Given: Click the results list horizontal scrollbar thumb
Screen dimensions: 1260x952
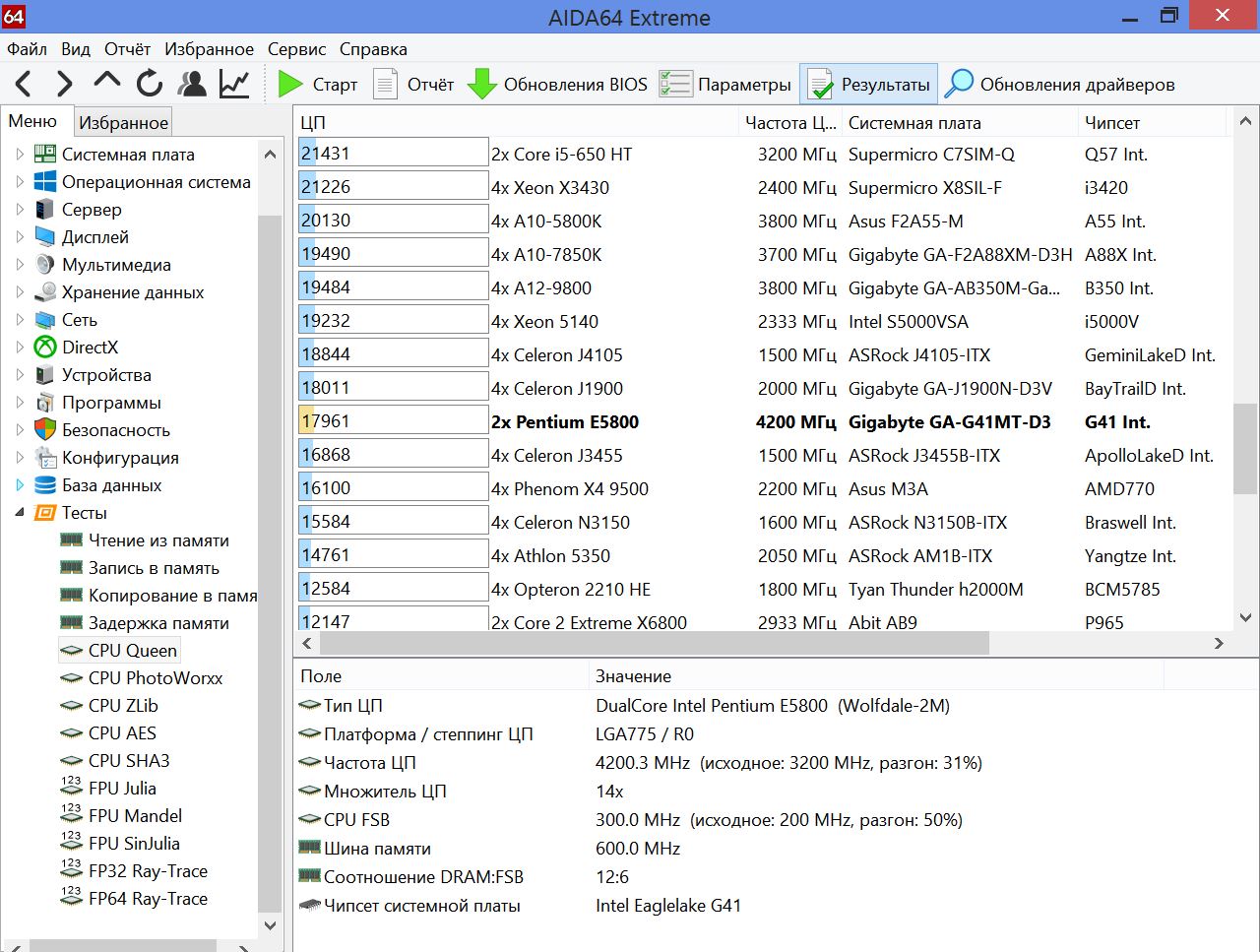Looking at the screenshot, I should click(x=655, y=643).
